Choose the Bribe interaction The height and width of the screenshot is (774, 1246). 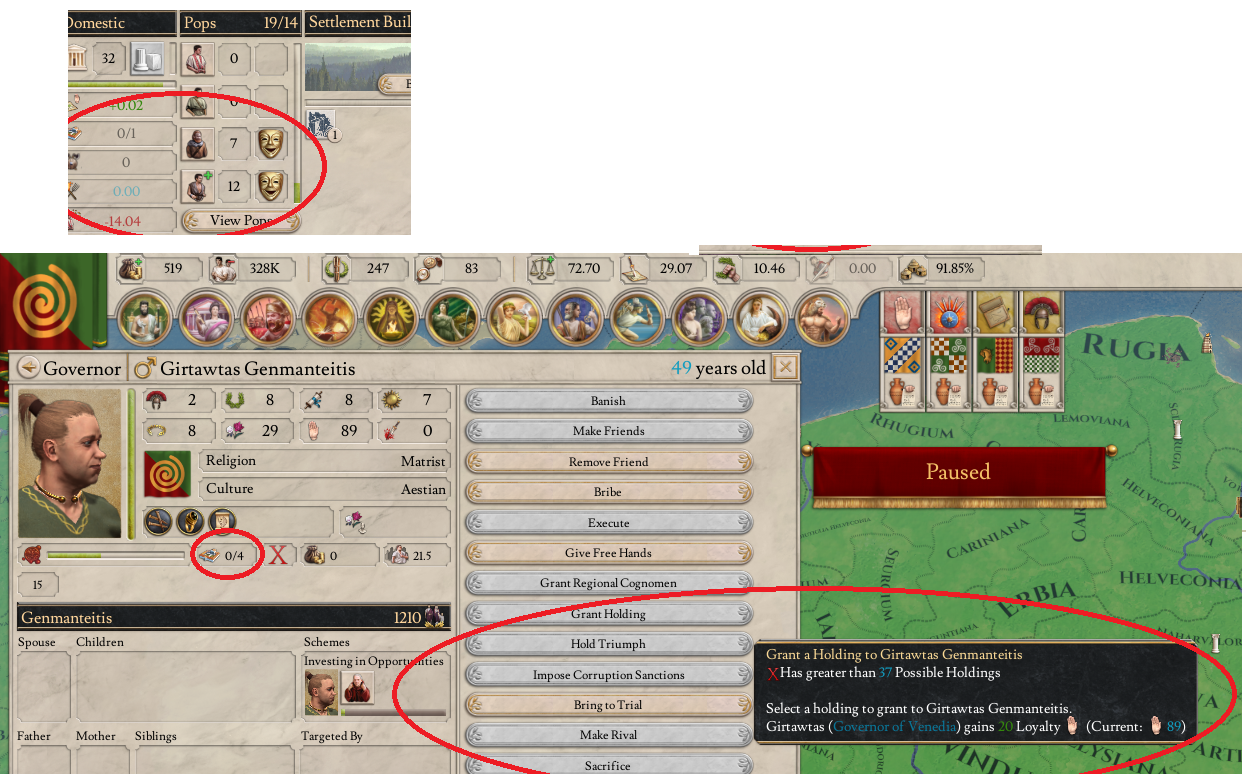coord(608,492)
